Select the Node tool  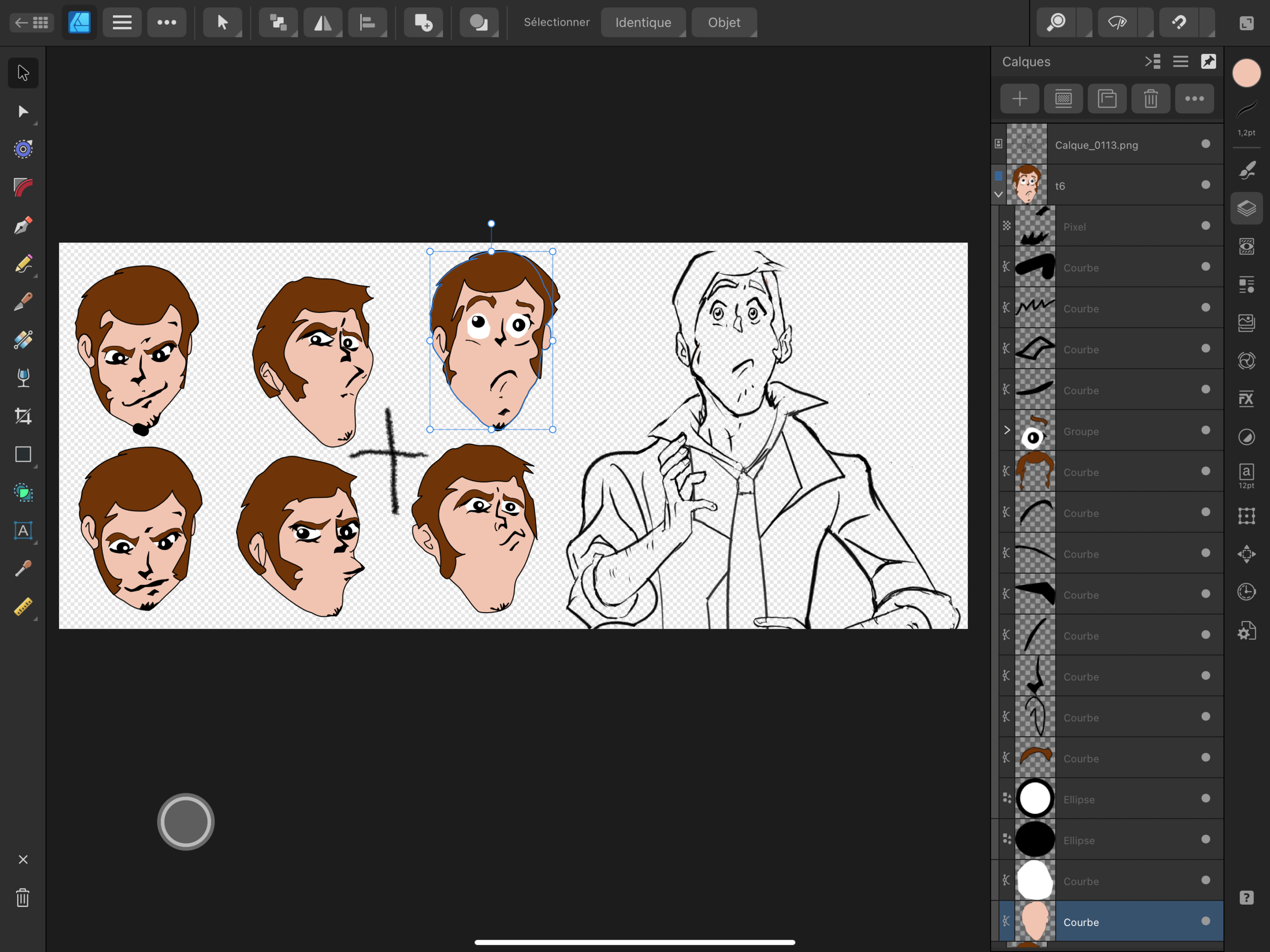click(x=23, y=111)
